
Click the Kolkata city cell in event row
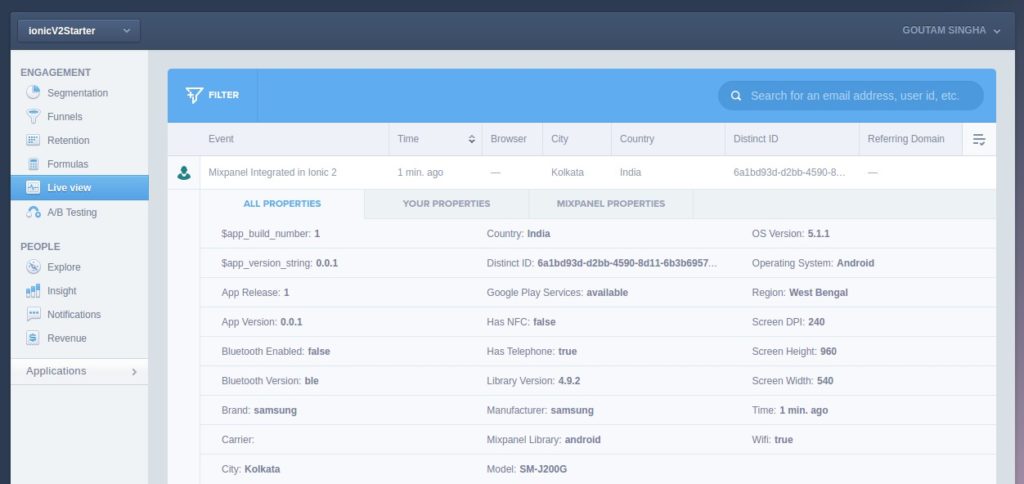(568, 172)
